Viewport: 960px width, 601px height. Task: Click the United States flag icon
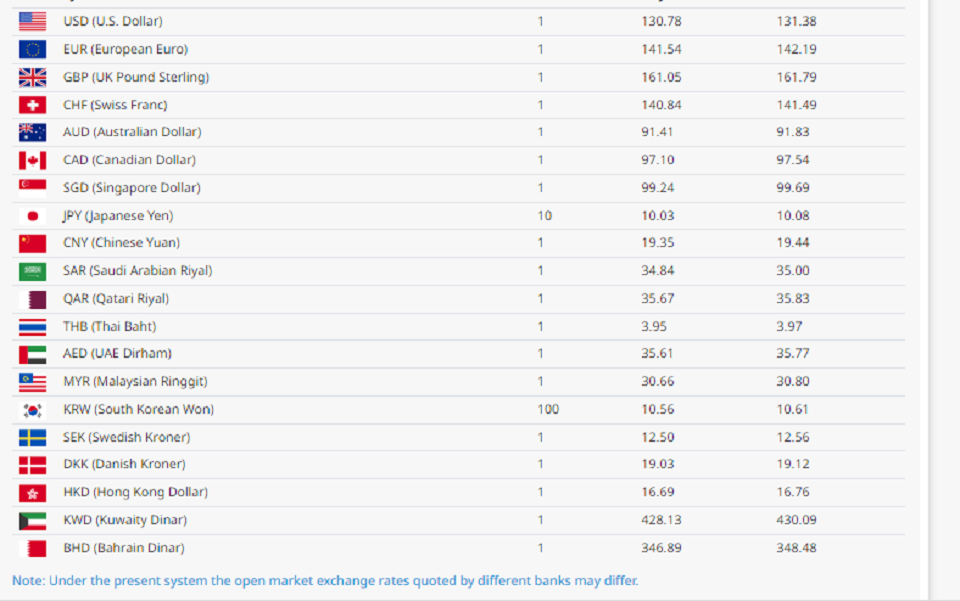(32, 21)
